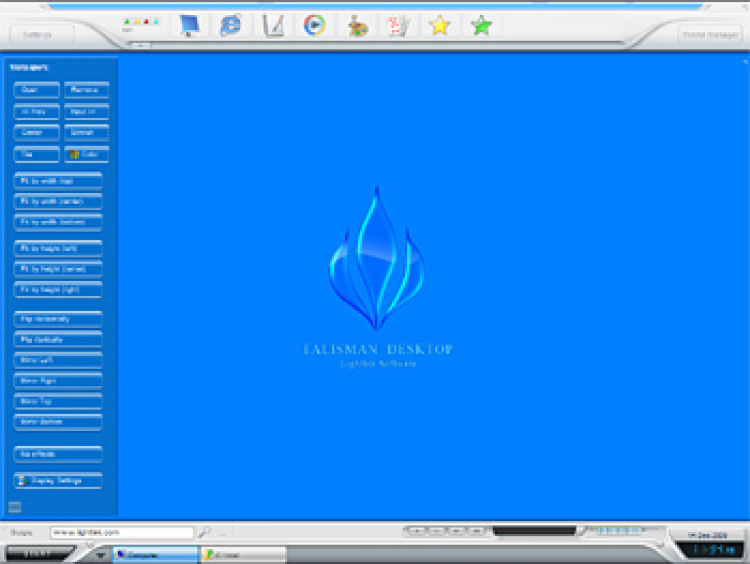
Task: Apply Mirror Right effect
Action: (x=58, y=381)
